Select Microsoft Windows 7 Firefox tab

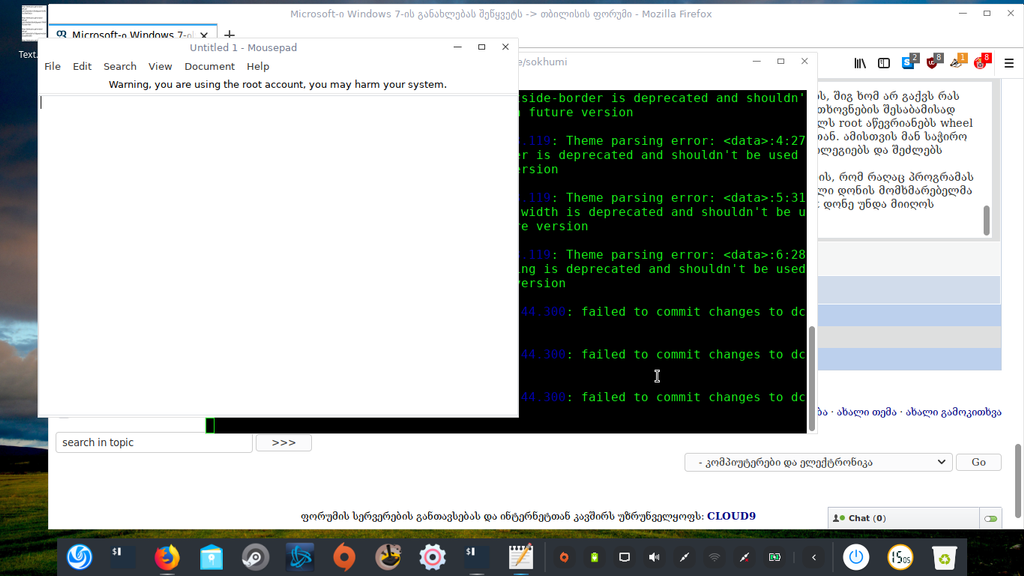coord(132,35)
